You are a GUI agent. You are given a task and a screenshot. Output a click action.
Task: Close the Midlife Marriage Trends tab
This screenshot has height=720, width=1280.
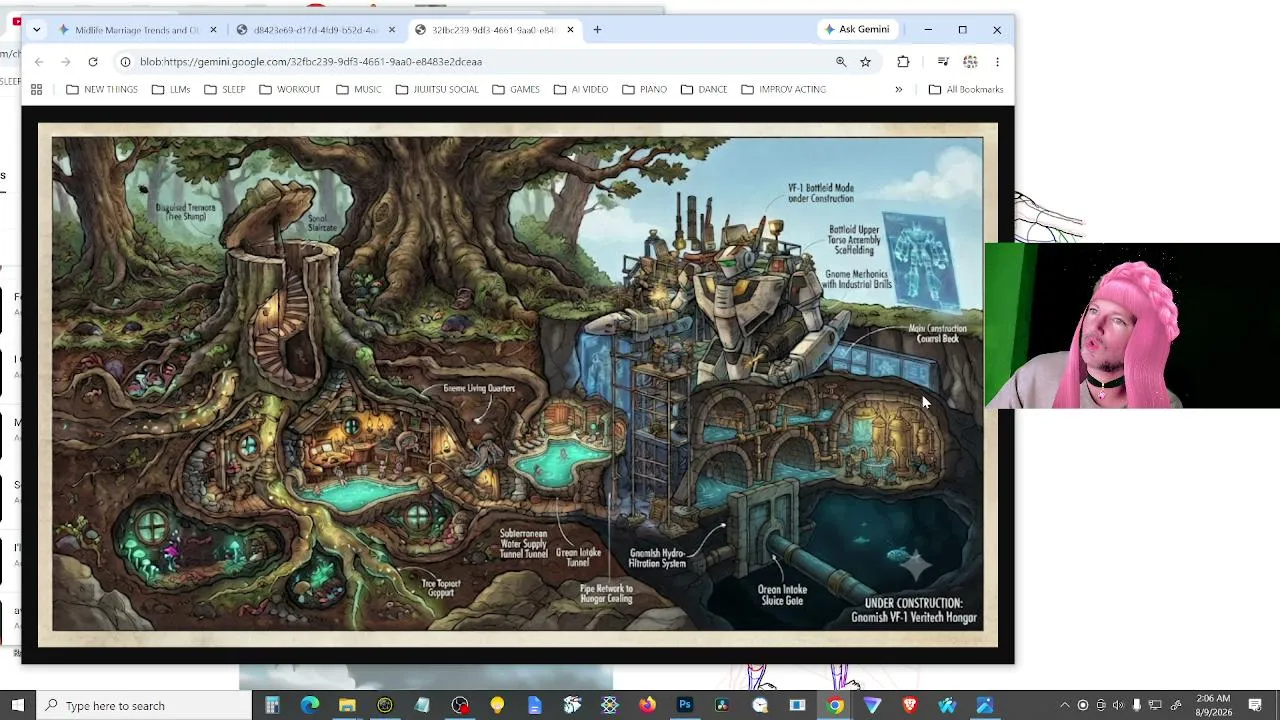(x=213, y=30)
